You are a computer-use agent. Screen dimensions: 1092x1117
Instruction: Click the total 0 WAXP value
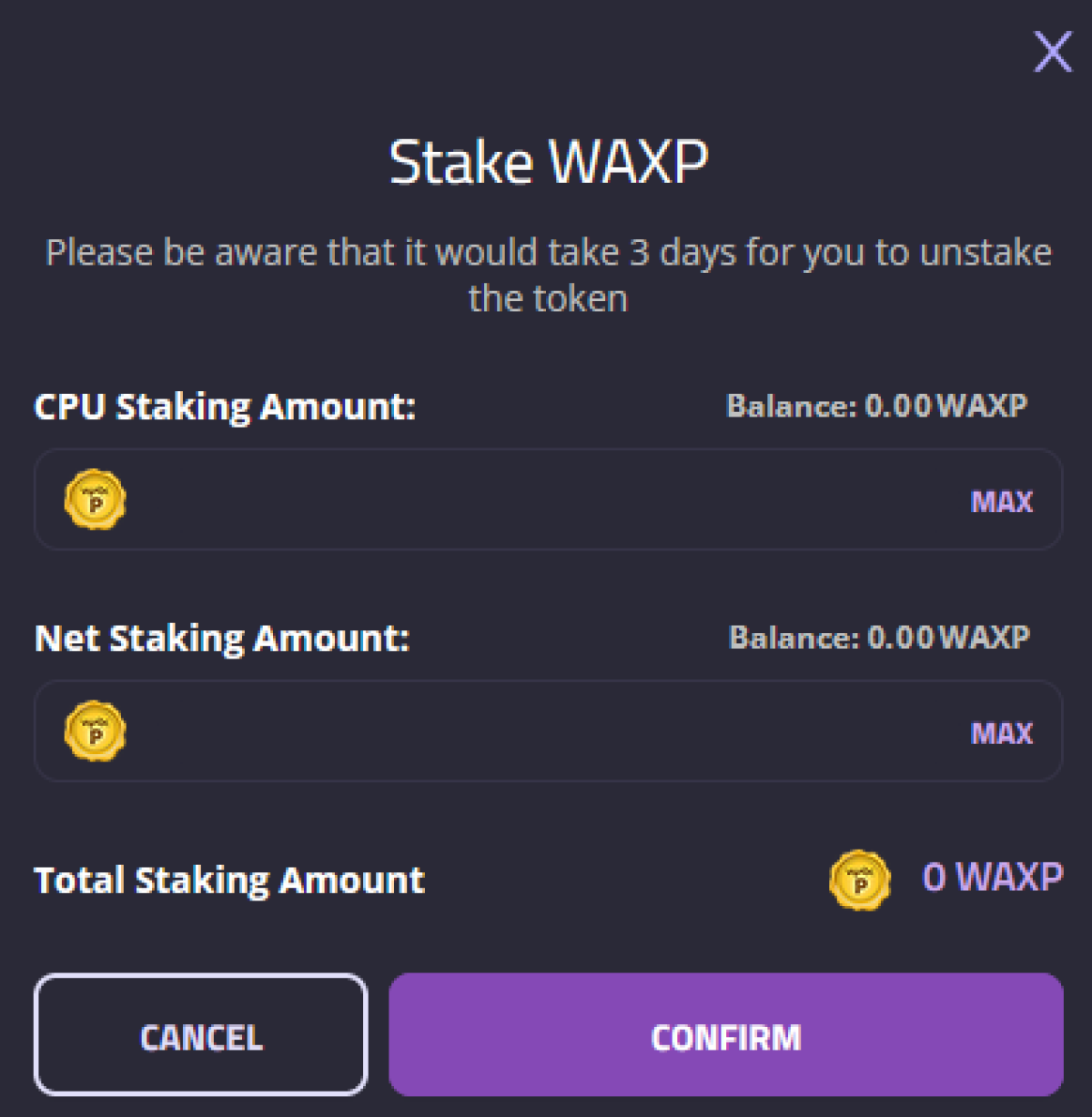993,878
